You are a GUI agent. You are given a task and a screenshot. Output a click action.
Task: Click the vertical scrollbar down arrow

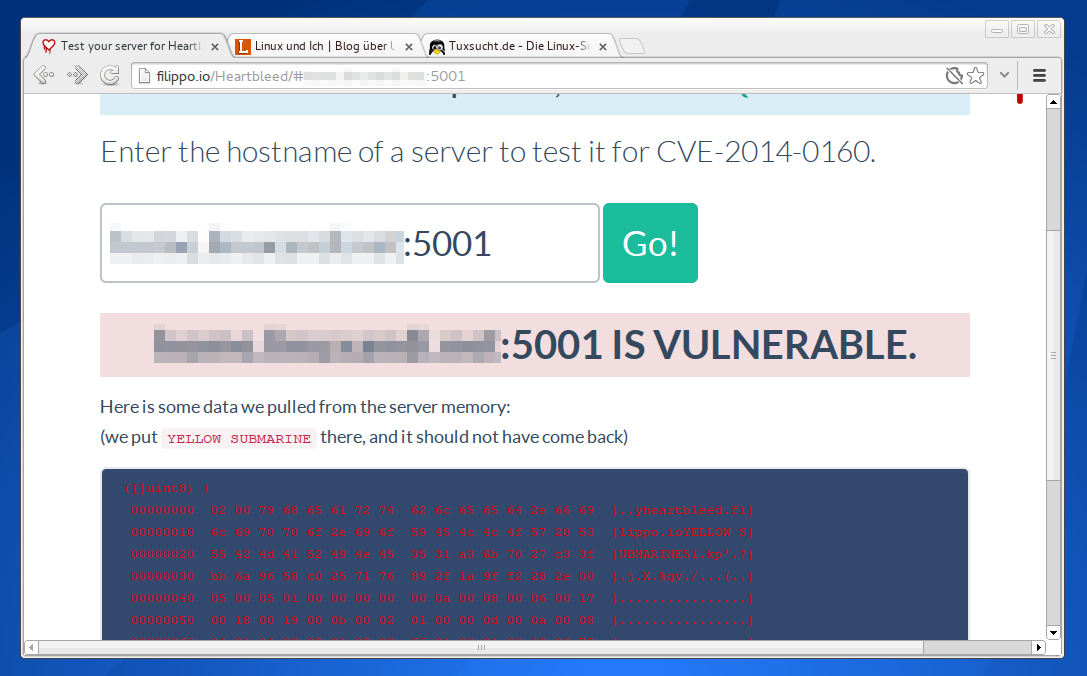click(1053, 632)
